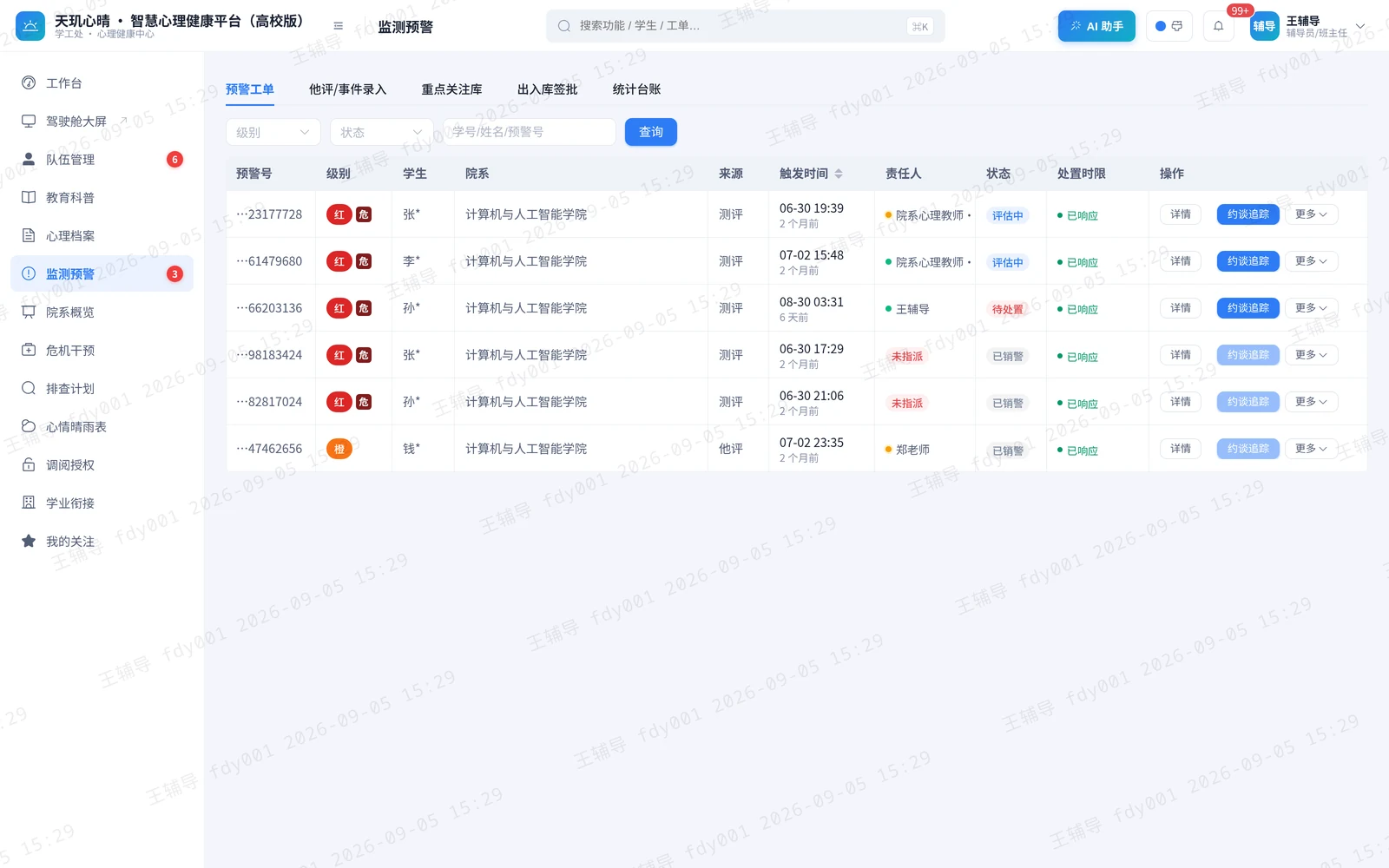Open 教育科普 book icon in sidebar
The image size is (1389, 868).
click(29, 198)
